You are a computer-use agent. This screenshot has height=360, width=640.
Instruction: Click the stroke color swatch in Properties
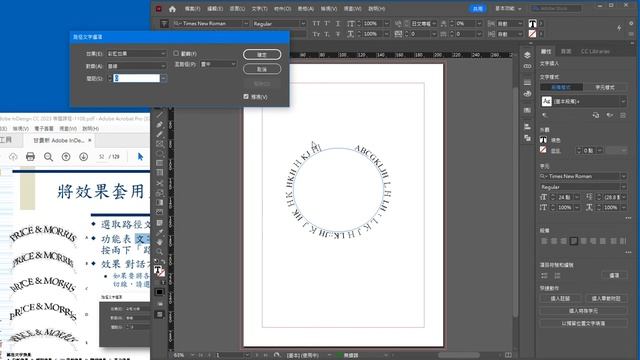[x=543, y=150]
